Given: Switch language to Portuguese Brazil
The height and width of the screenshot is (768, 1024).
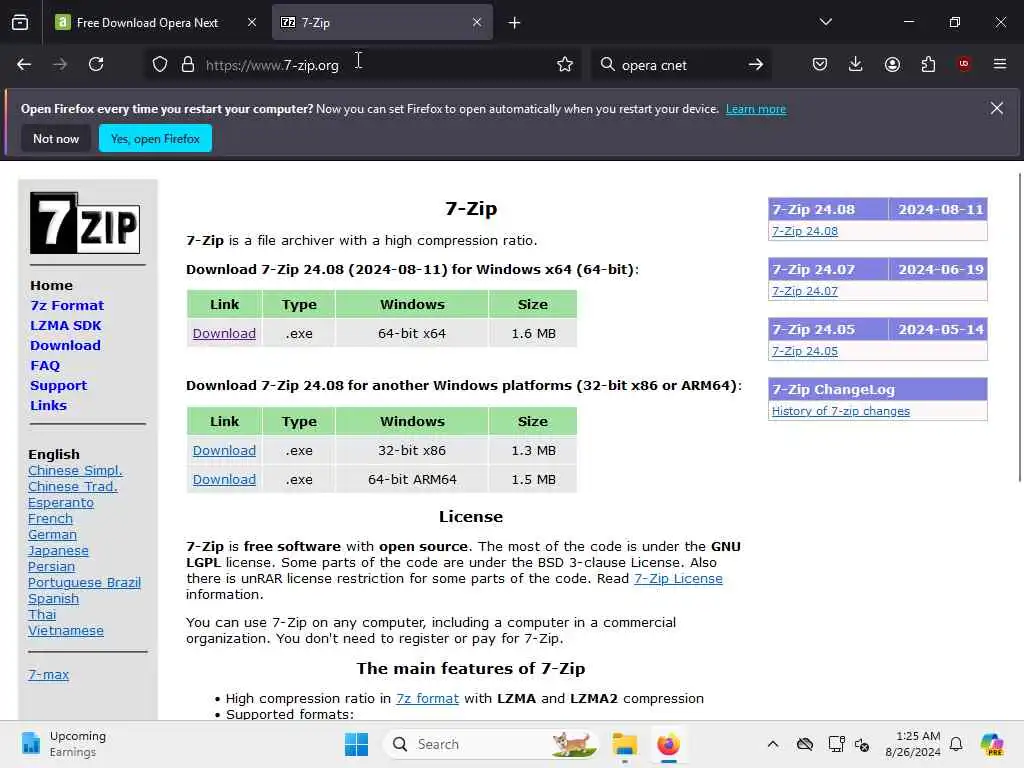Looking at the screenshot, I should click(84, 583).
